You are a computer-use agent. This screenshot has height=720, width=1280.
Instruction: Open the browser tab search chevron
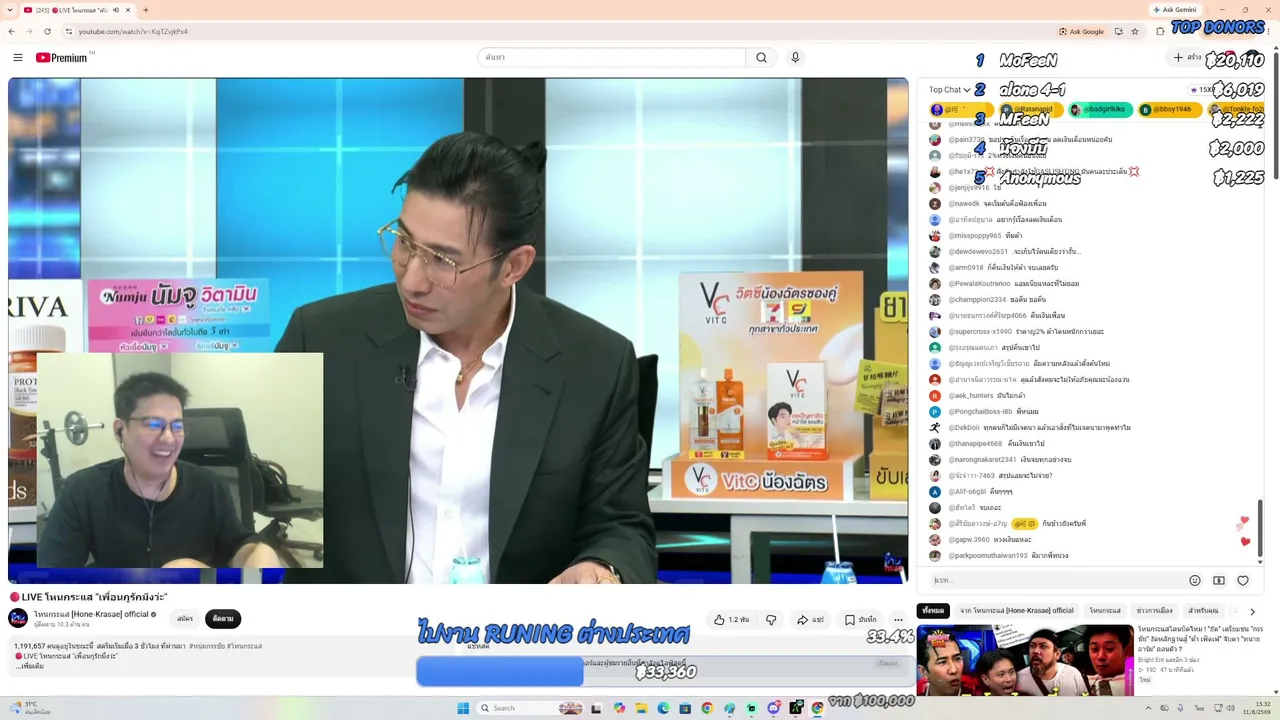point(11,10)
